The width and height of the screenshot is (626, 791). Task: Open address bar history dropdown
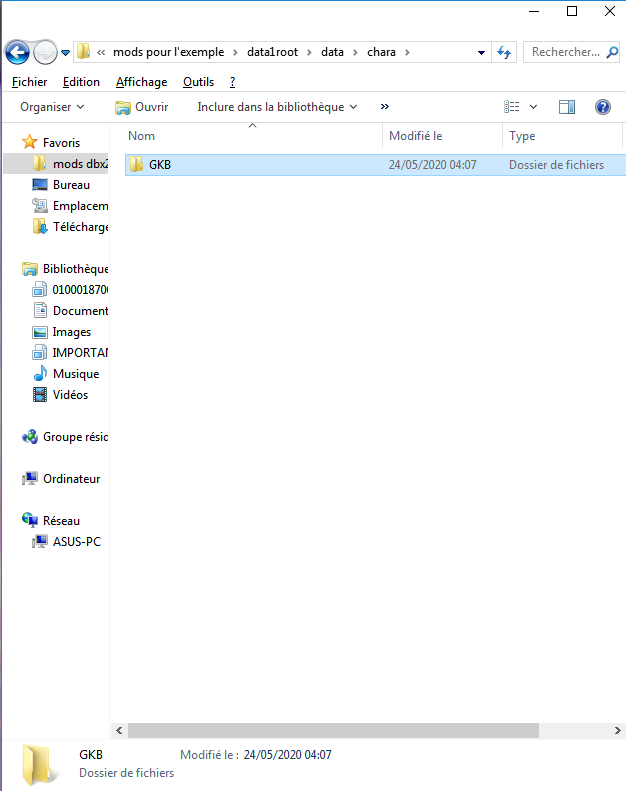tap(481, 52)
